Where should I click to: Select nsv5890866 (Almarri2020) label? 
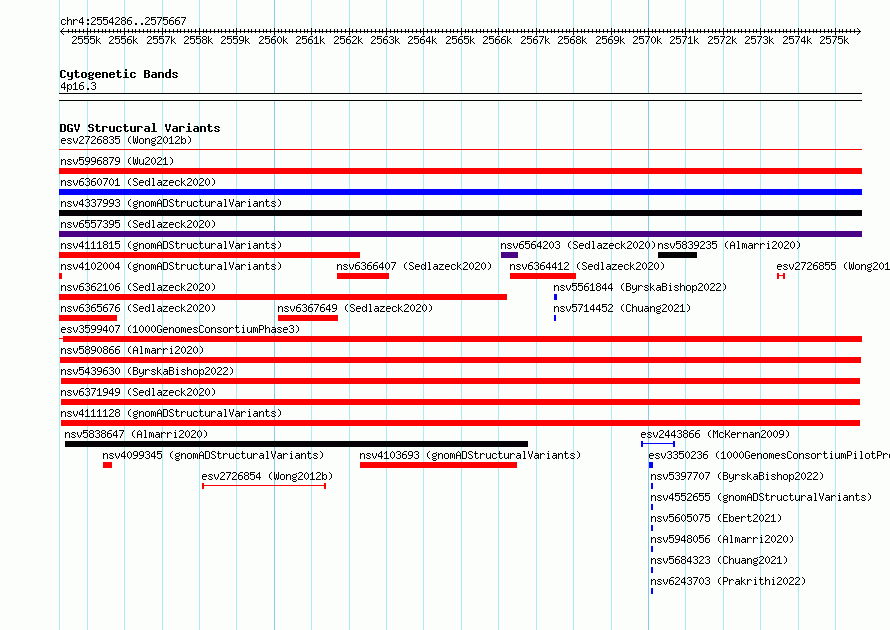click(x=132, y=350)
